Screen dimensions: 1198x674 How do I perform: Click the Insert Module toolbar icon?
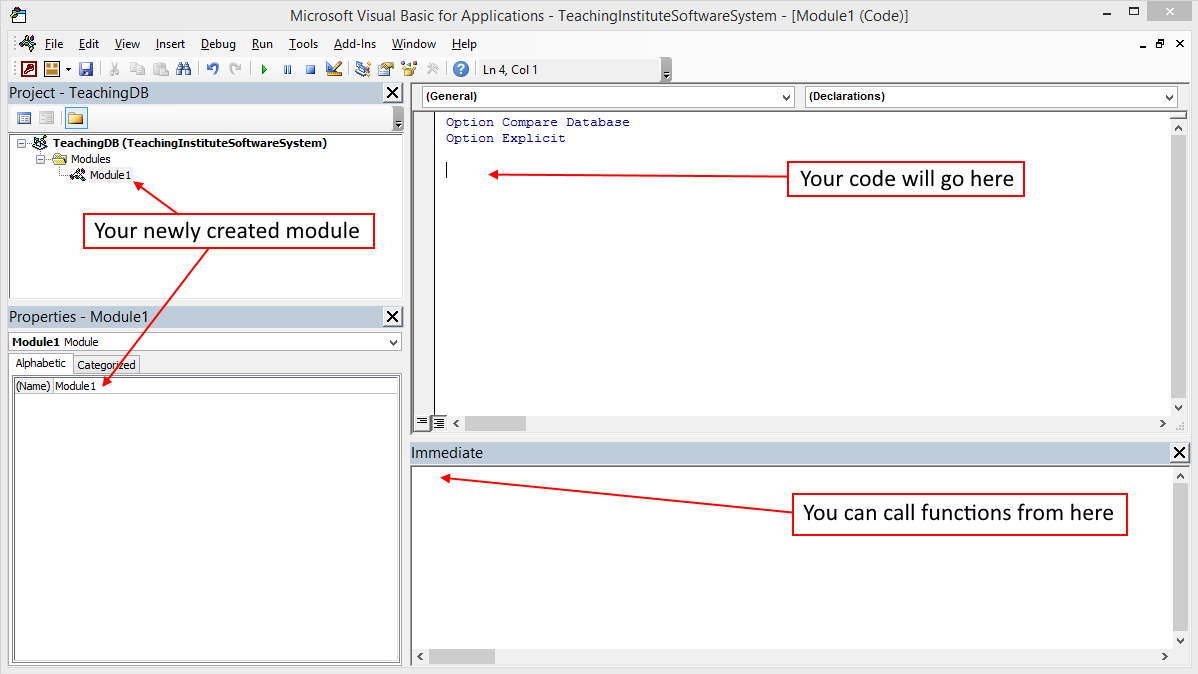(52, 70)
